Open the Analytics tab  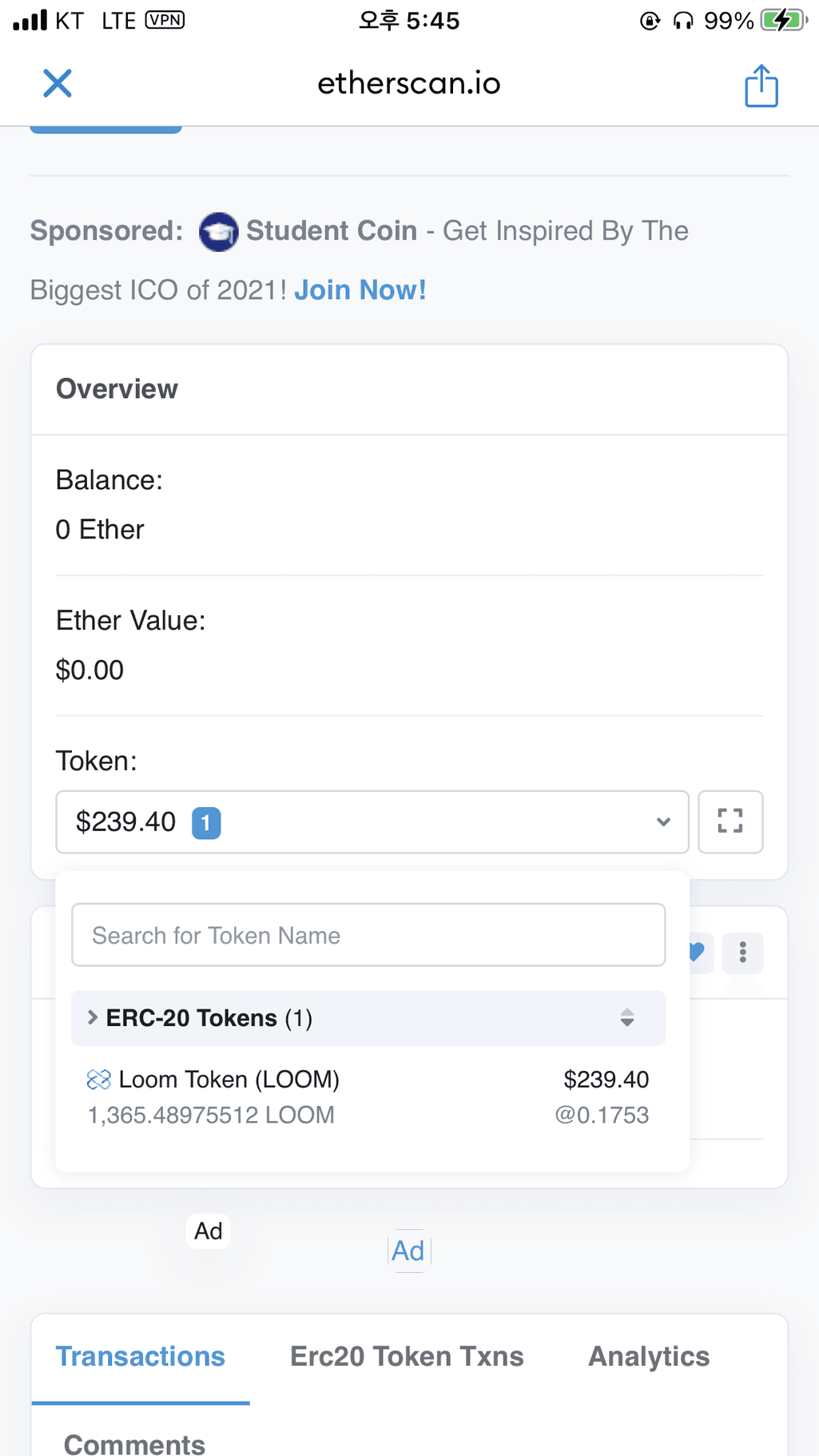click(649, 1356)
